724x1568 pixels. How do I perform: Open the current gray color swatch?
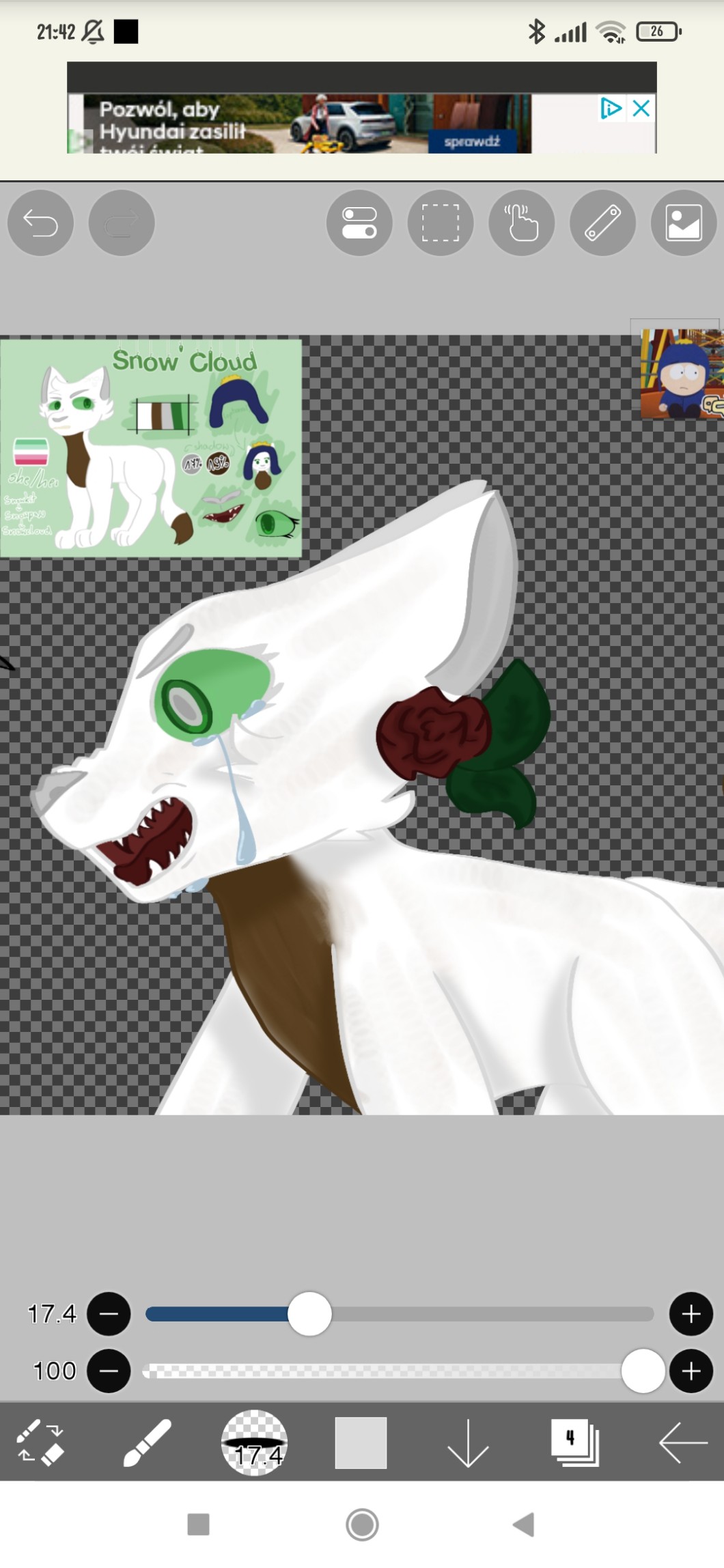point(361,1442)
